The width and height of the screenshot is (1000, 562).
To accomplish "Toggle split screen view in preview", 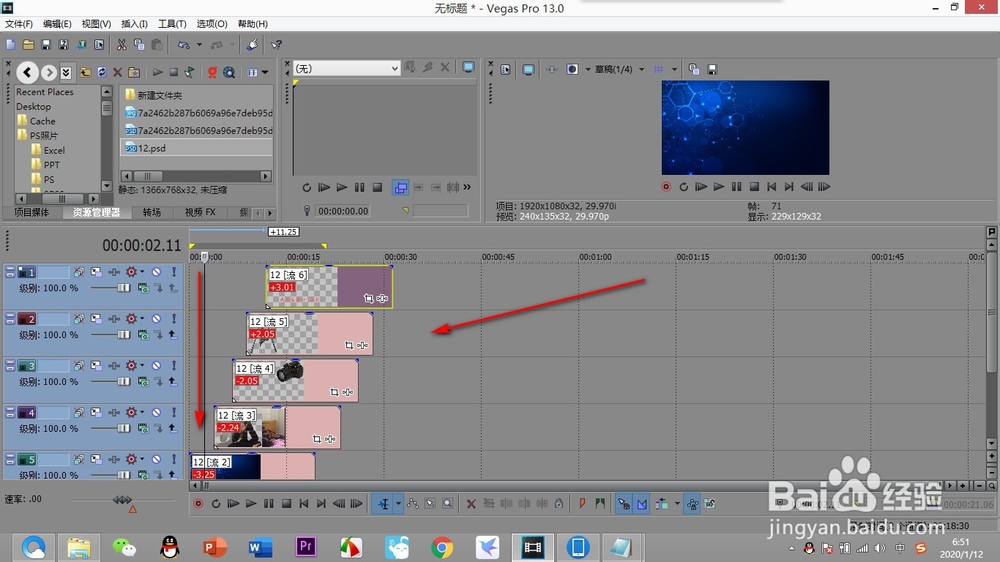I will coord(572,69).
